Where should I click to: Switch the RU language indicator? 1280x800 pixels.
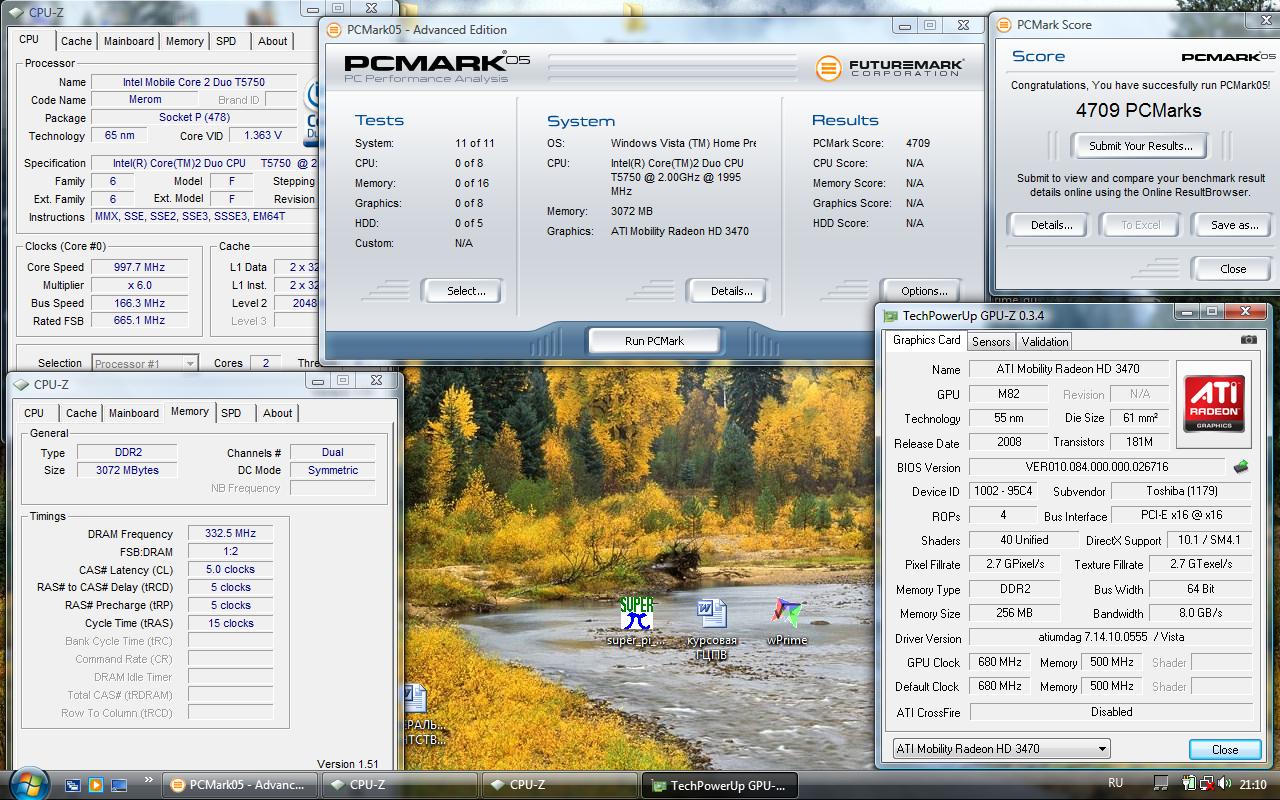(1116, 783)
